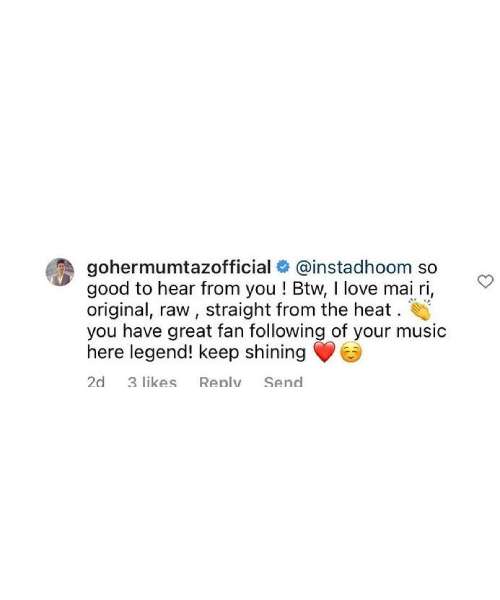
Task: Click the Reply button under the comment
Action: pyautogui.click(x=220, y=382)
